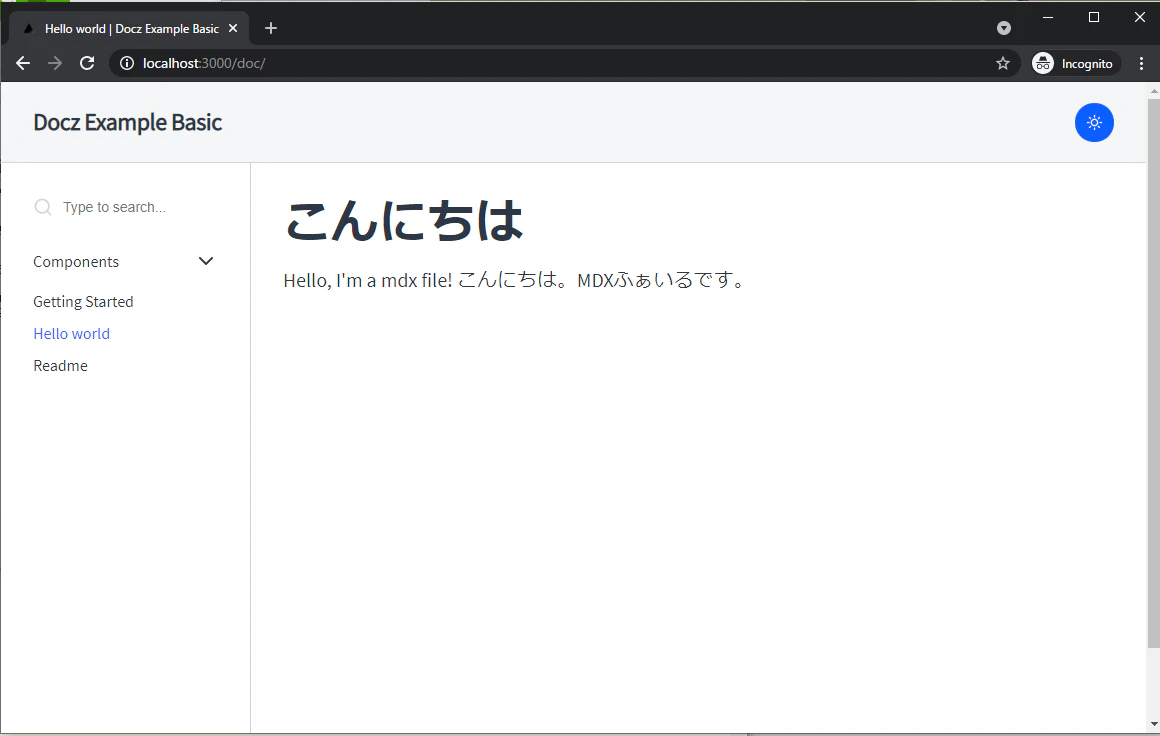Open a new tab with plus button
Viewport: 1160px width, 736px height.
point(271,28)
